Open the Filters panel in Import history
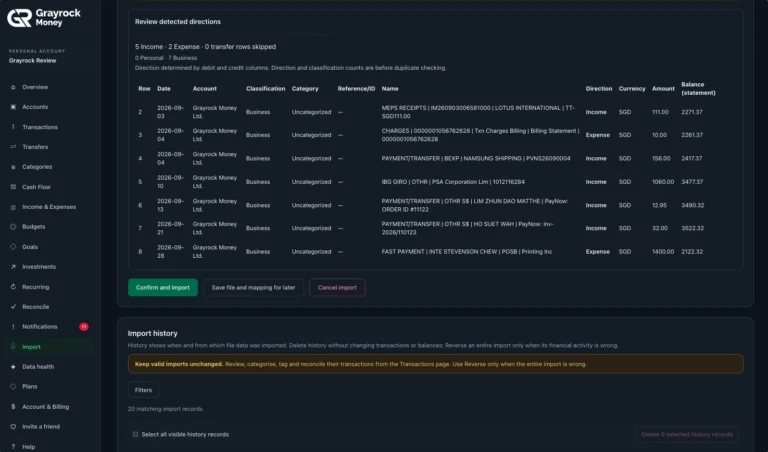 click(144, 390)
